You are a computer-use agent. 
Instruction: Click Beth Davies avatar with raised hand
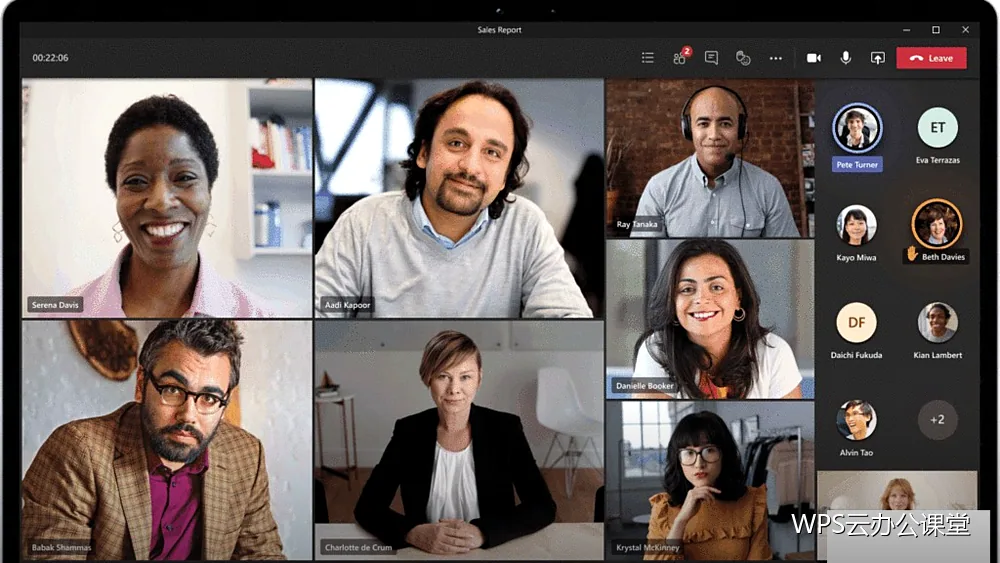937,224
